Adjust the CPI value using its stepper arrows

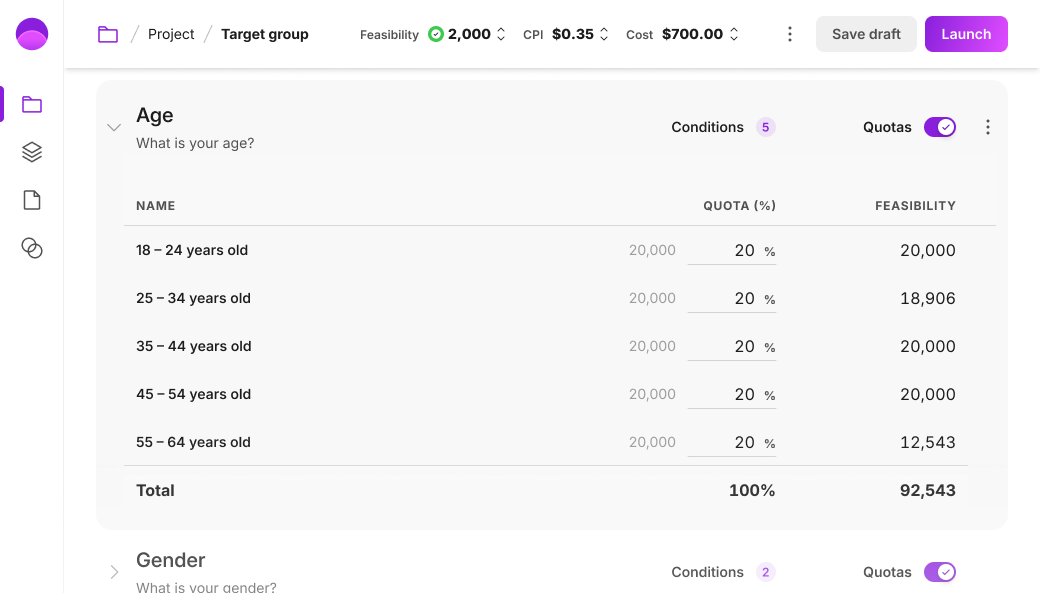[607, 33]
